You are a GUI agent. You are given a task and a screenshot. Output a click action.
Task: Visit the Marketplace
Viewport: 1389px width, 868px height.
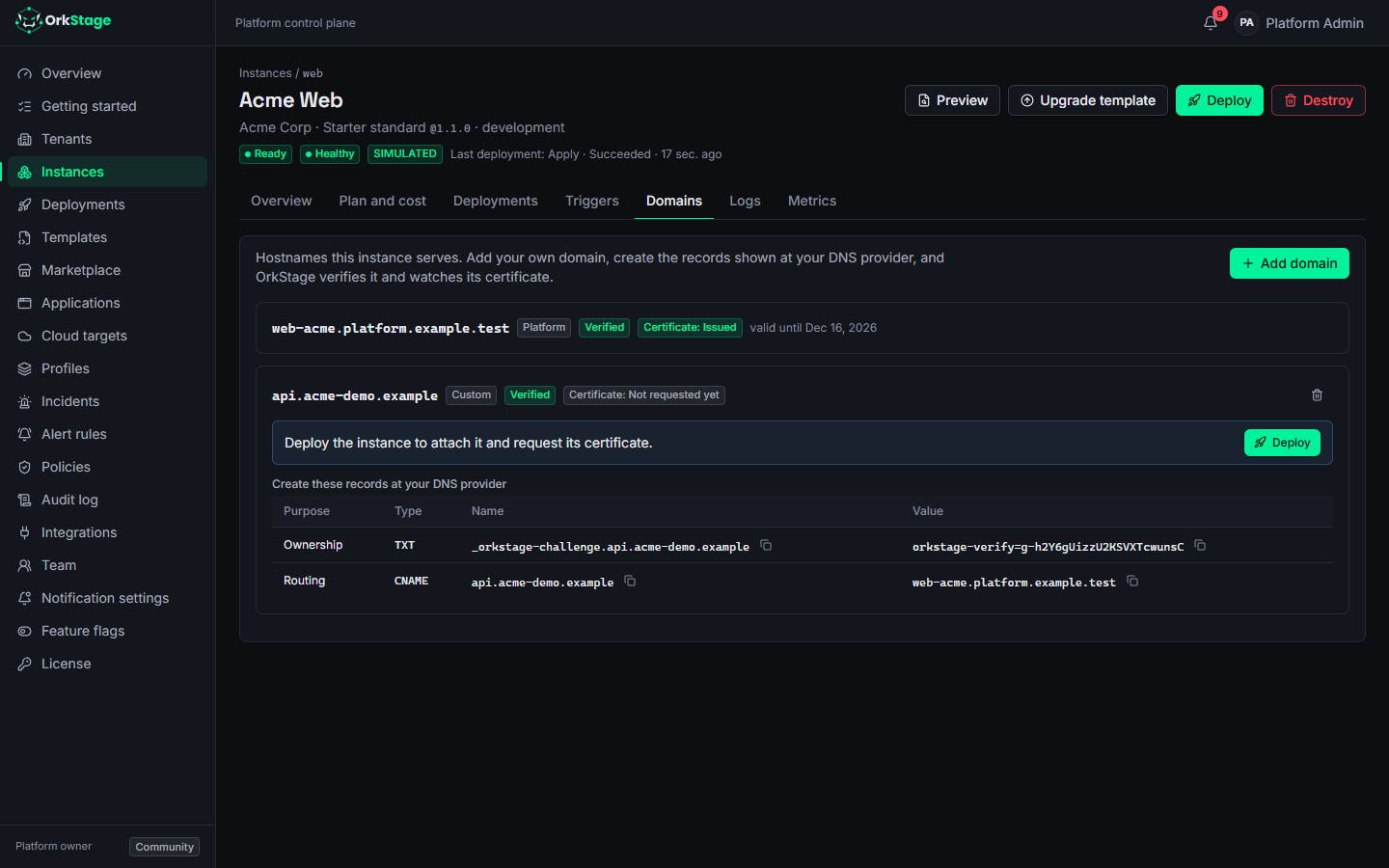107,270
